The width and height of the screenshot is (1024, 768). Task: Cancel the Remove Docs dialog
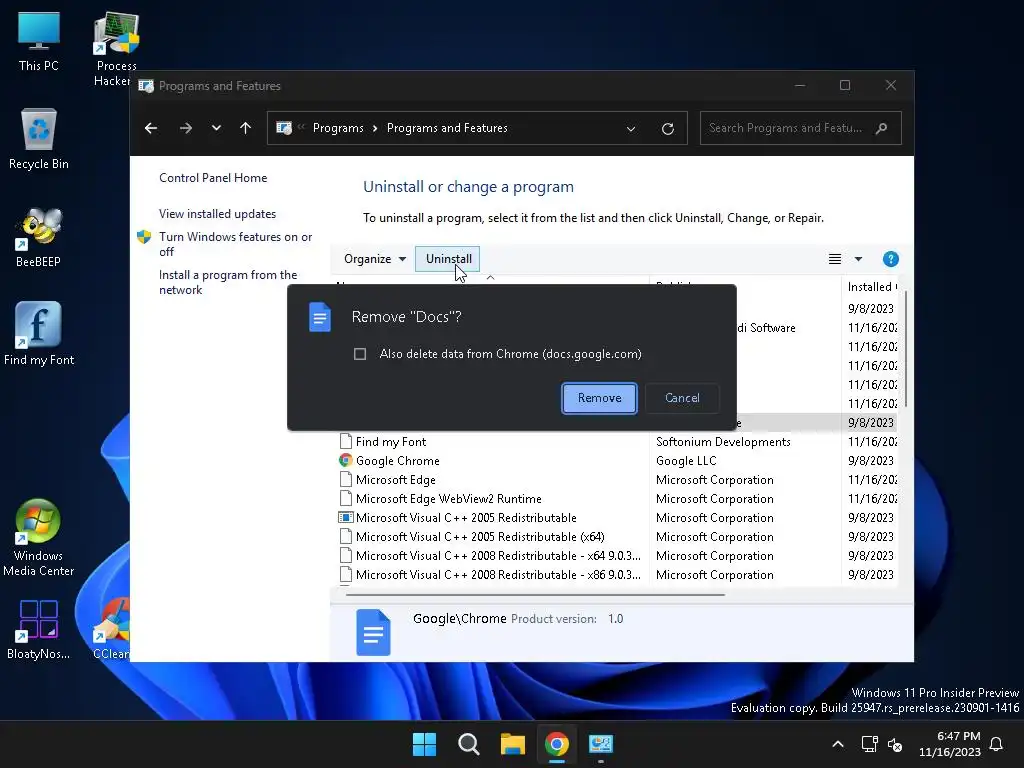point(682,398)
